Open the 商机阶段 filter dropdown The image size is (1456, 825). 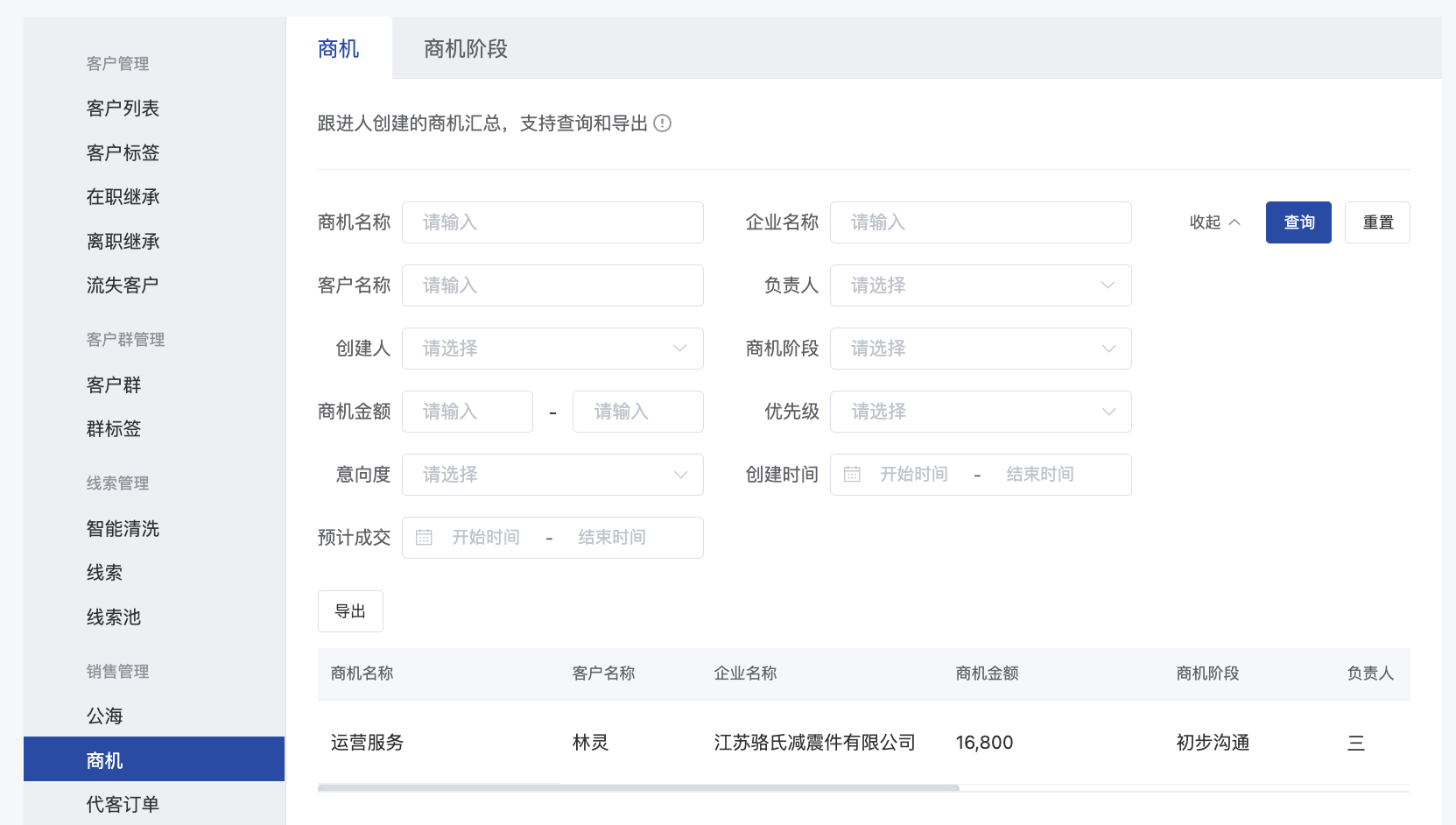981,349
